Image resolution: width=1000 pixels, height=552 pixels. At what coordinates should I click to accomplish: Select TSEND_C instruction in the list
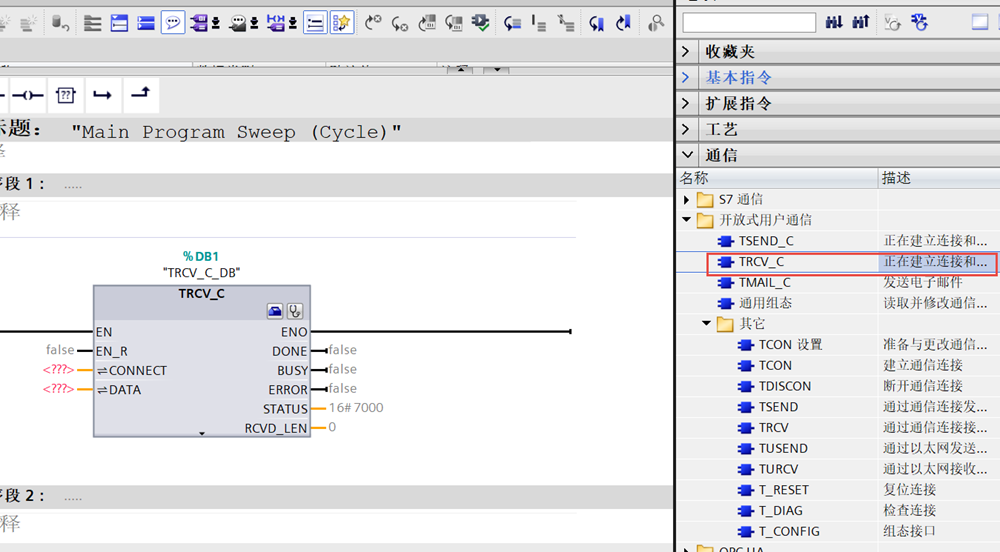pos(766,241)
